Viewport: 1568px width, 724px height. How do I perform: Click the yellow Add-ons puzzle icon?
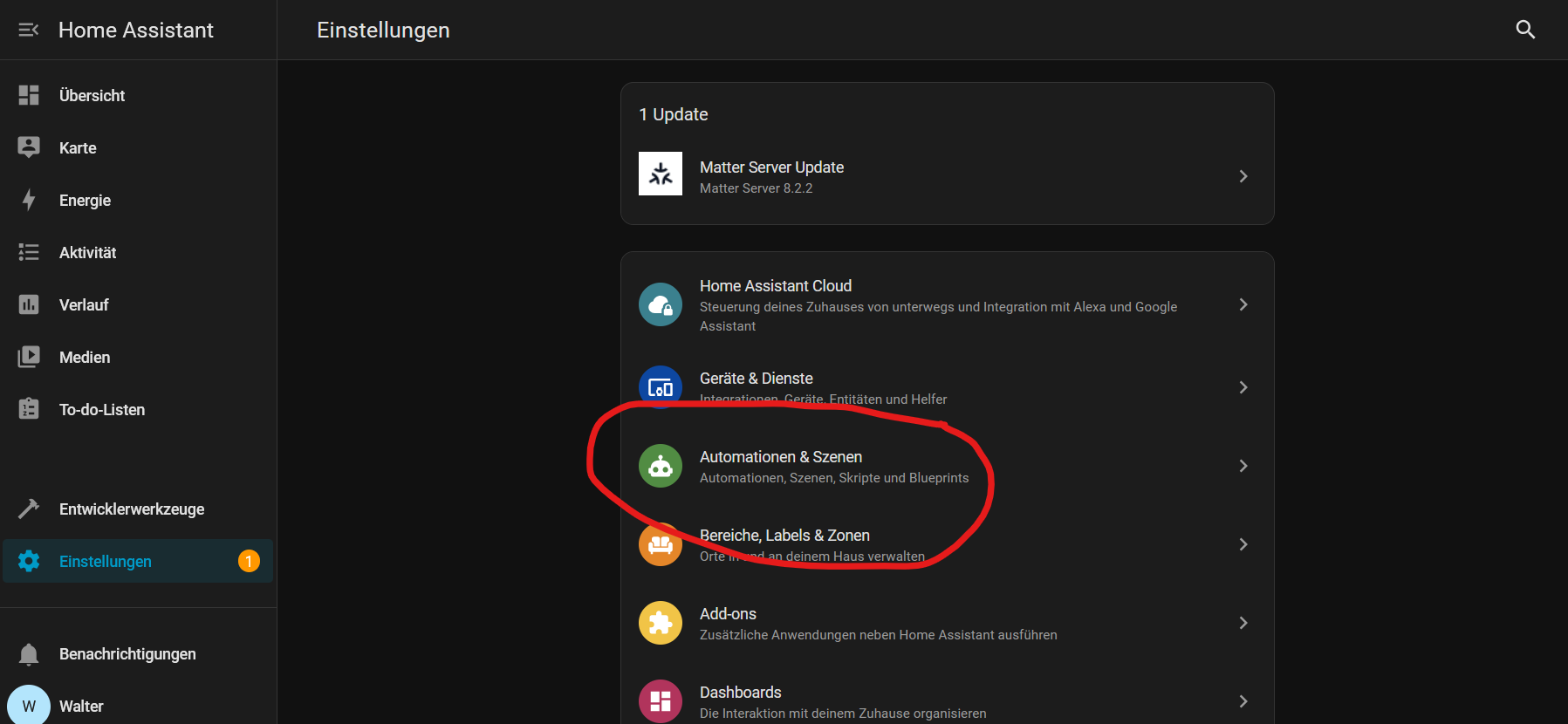pos(661,623)
